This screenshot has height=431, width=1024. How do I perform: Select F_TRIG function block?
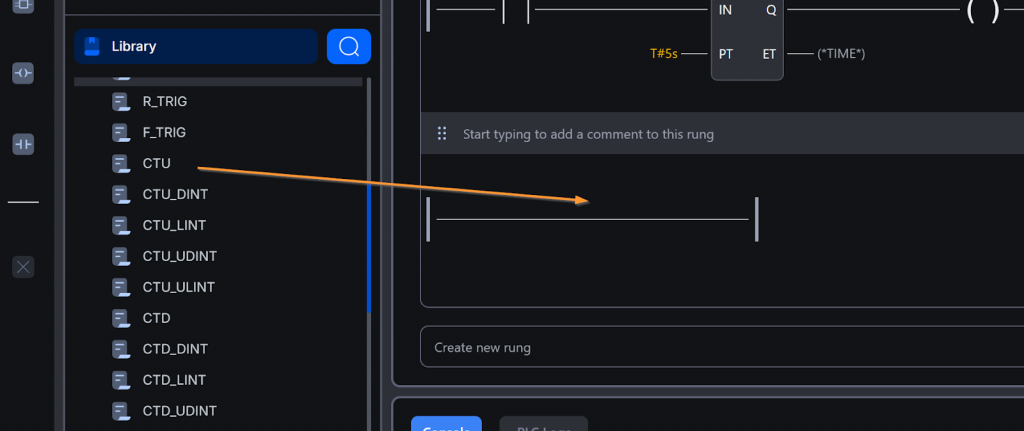(164, 132)
